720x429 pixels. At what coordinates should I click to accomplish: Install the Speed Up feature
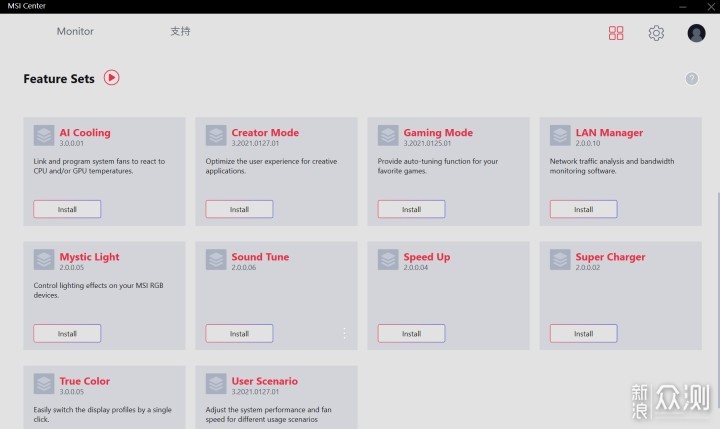point(411,333)
